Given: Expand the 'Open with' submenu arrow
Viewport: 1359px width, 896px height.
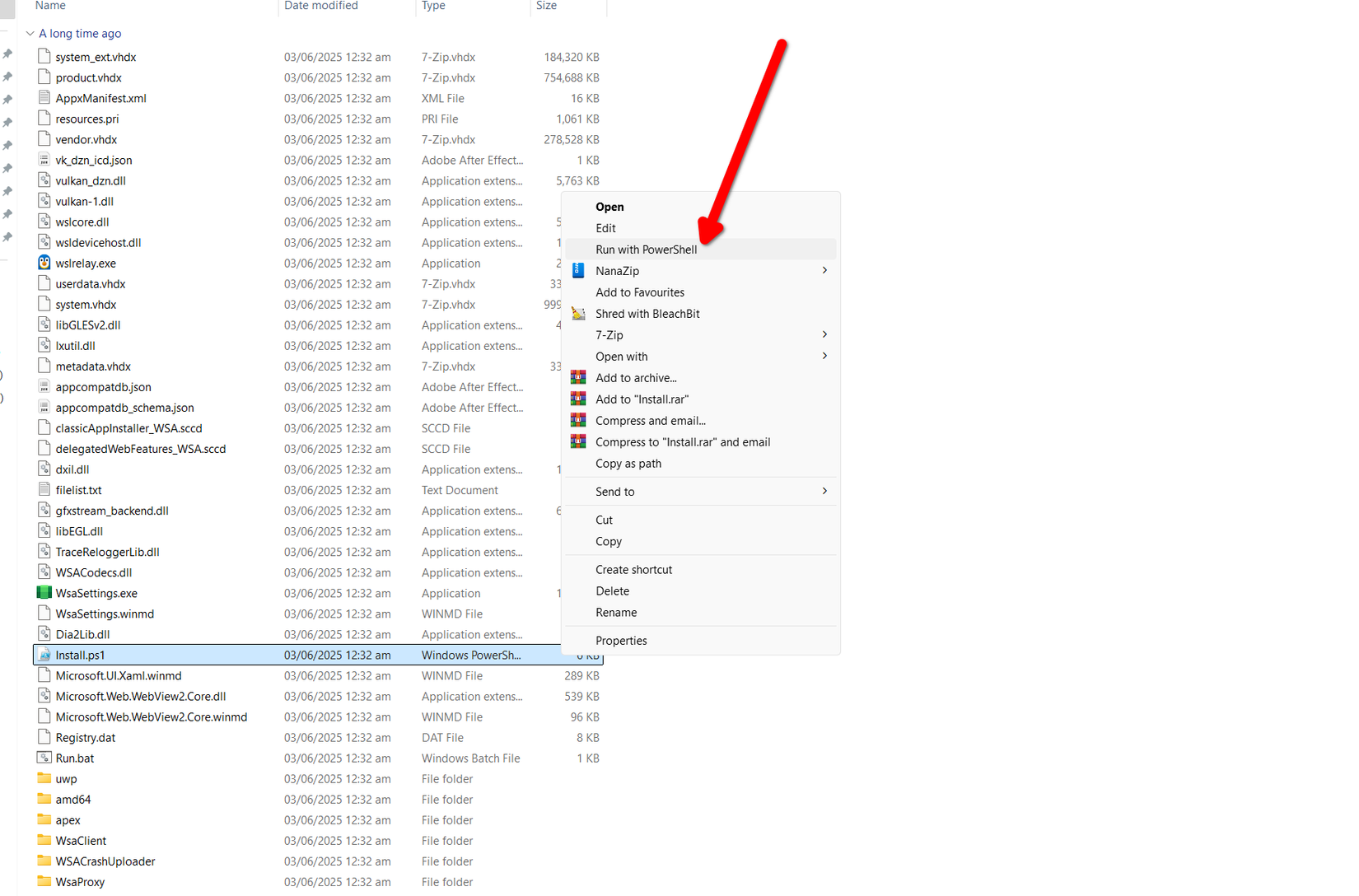Looking at the screenshot, I should [824, 356].
